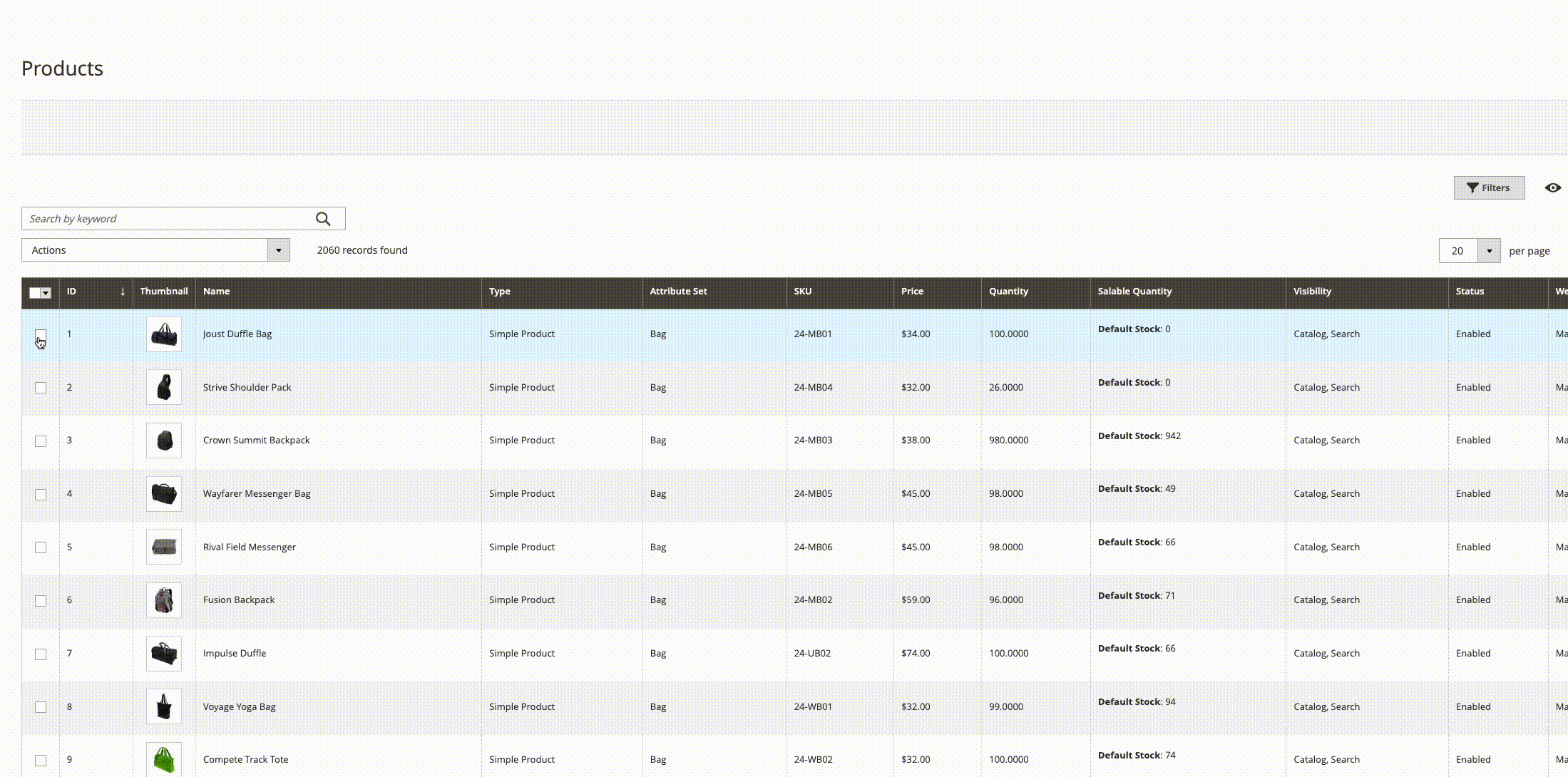Tick the checkbox for Crown Summit Backpack
Screen dimensions: 1568x777
41,441
